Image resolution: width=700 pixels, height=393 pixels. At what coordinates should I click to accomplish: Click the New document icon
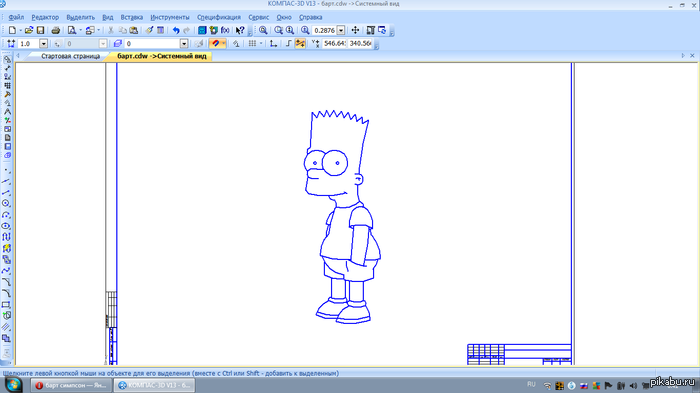click(x=12, y=30)
